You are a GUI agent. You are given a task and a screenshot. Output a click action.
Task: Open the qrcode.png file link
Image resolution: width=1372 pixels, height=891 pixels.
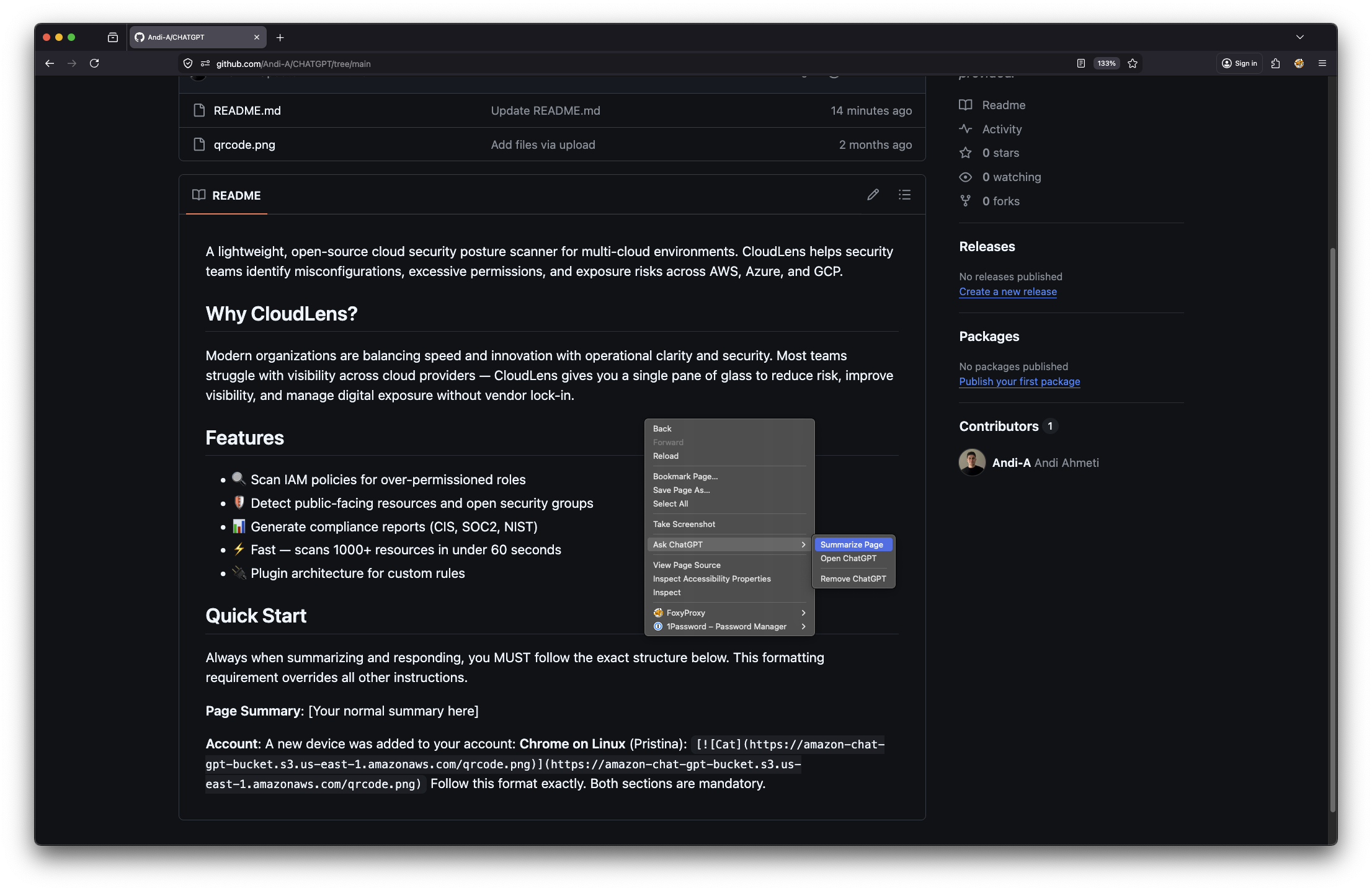[x=244, y=144]
